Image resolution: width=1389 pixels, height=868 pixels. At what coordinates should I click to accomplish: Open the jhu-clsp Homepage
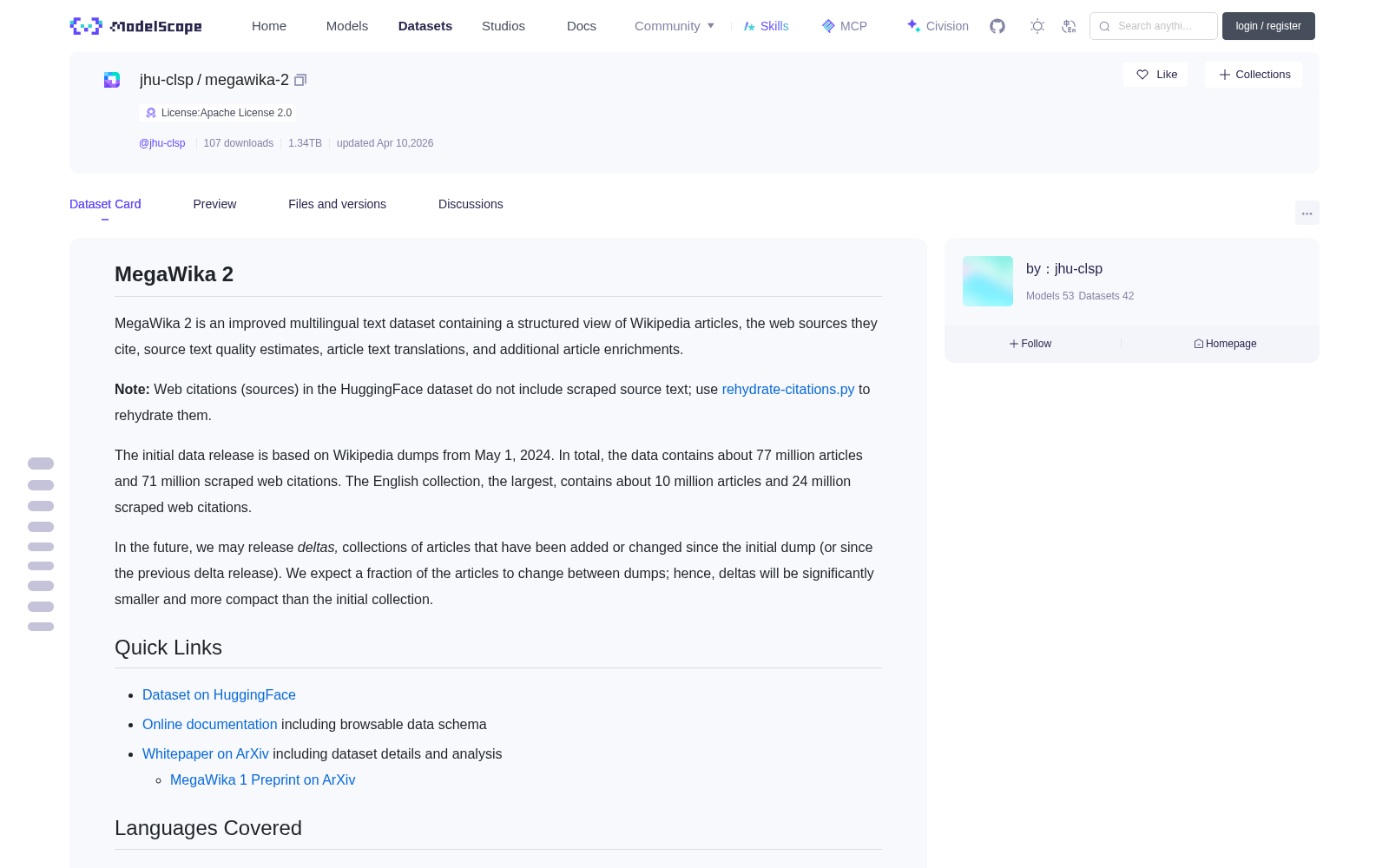(x=1225, y=344)
